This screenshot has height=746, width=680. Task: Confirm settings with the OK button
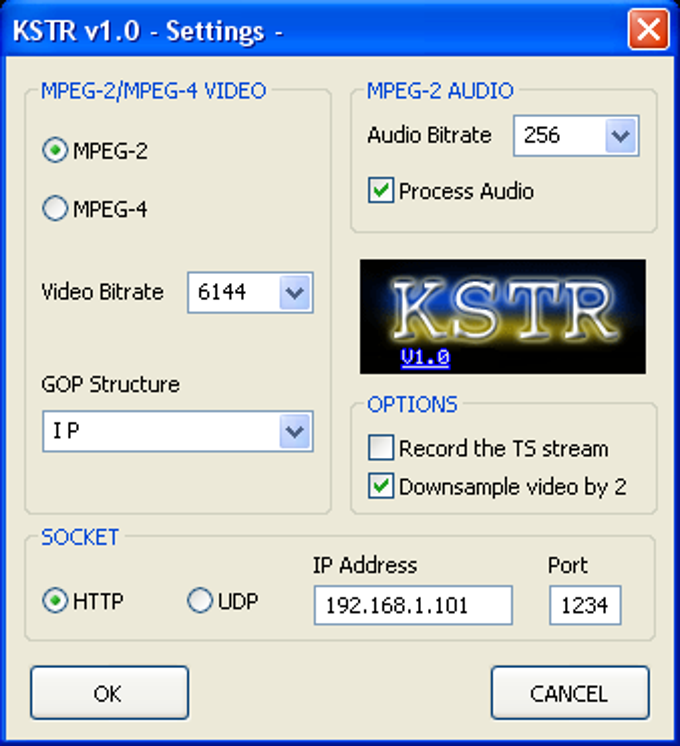[x=109, y=693]
